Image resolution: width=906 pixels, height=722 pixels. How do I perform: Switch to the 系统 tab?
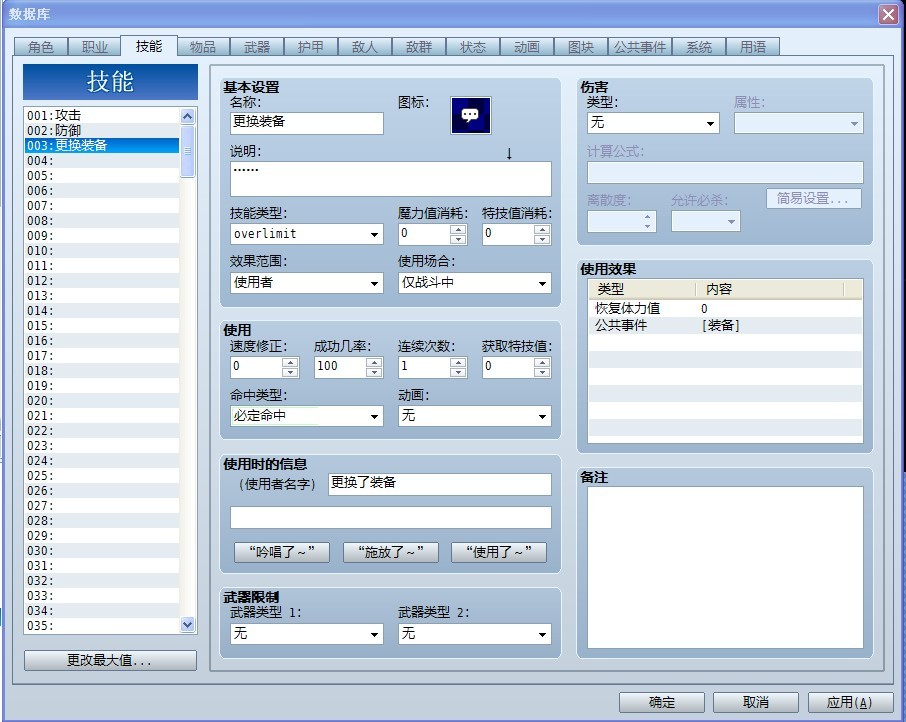pyautogui.click(x=699, y=47)
